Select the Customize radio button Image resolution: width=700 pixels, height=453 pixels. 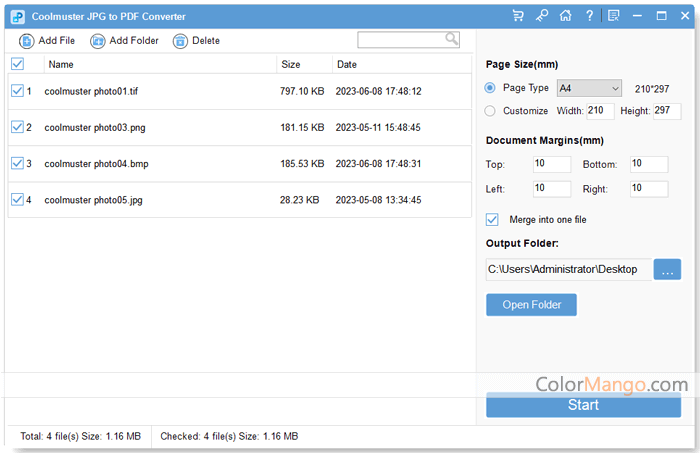coord(490,111)
